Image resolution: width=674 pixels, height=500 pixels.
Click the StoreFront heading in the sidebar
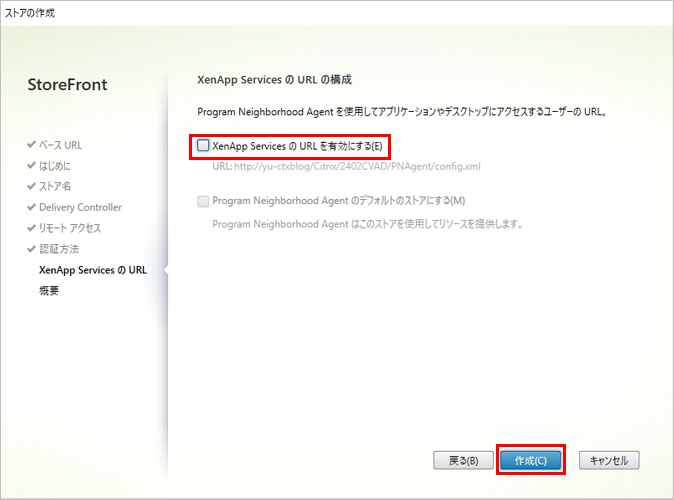[x=67, y=85]
